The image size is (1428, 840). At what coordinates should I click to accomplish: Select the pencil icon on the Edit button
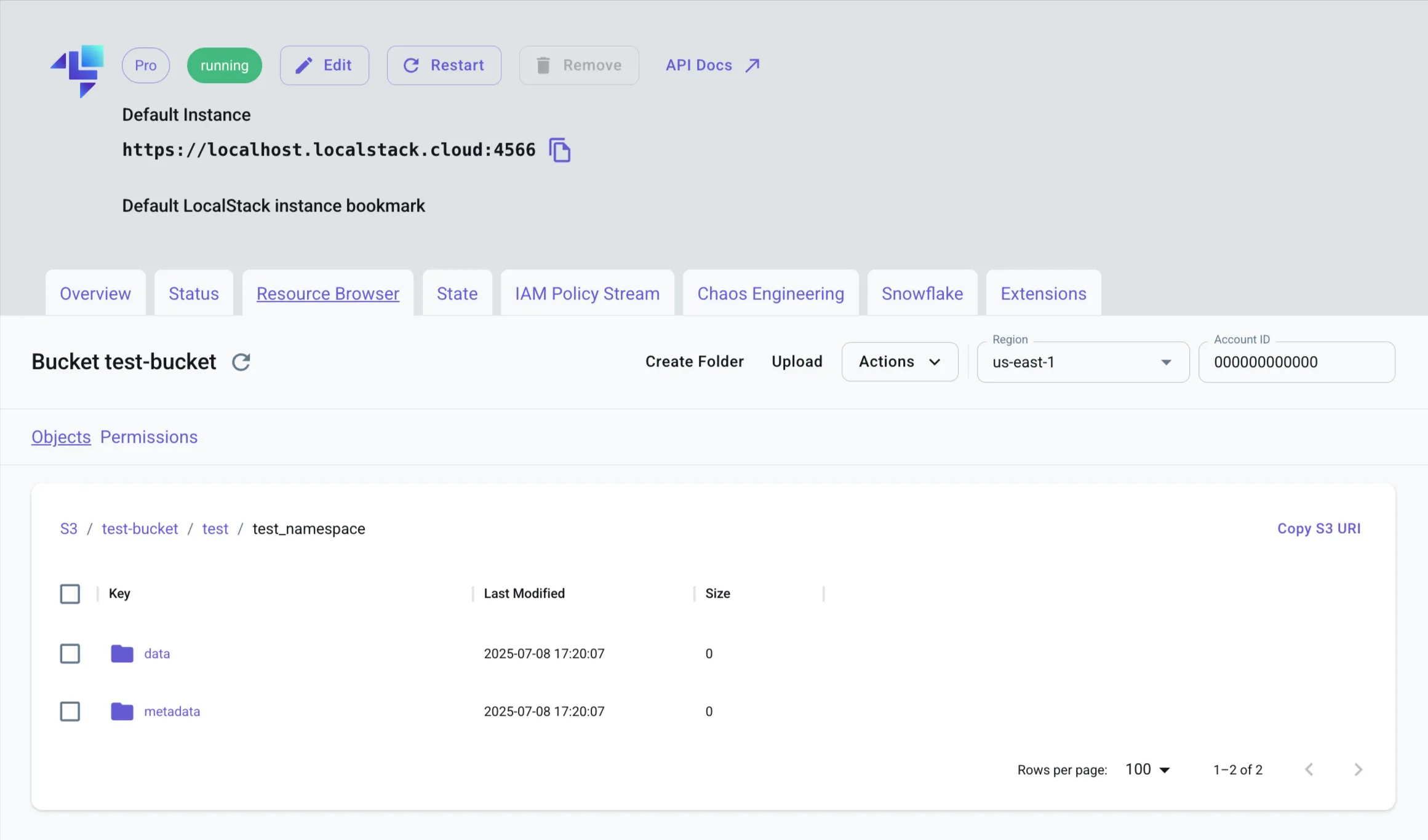[x=305, y=65]
